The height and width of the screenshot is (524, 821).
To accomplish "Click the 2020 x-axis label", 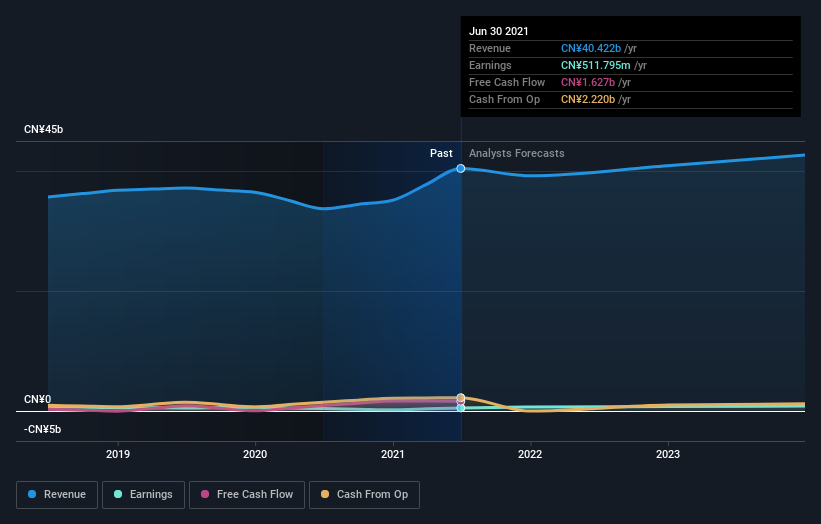I will pos(255,454).
